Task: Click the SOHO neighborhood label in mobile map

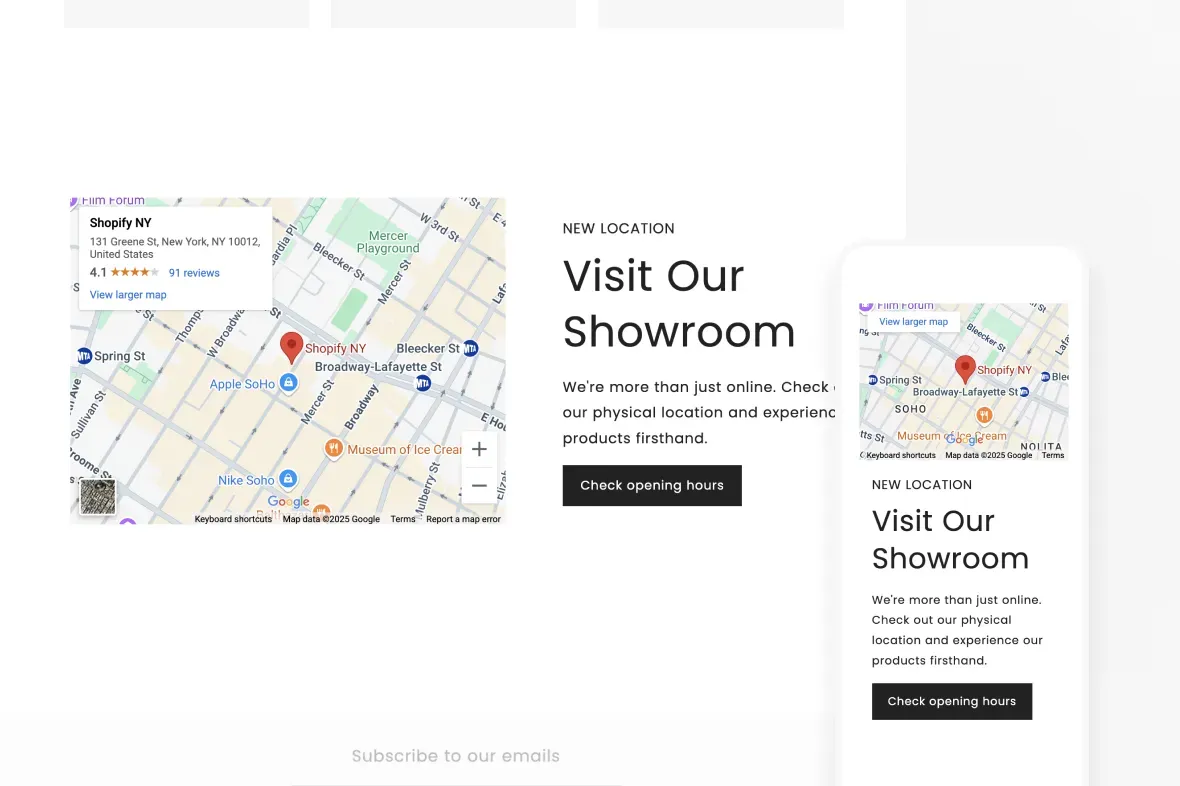Action: point(910,409)
